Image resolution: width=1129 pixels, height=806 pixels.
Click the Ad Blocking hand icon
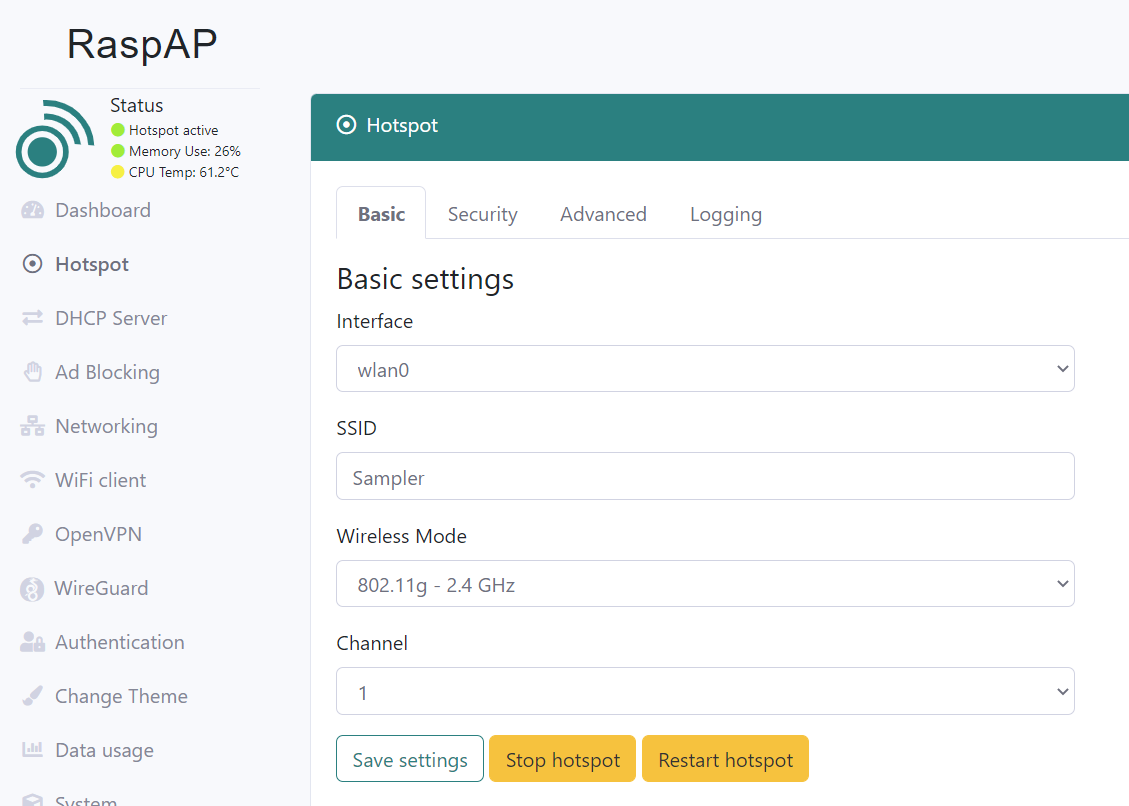pyautogui.click(x=32, y=372)
